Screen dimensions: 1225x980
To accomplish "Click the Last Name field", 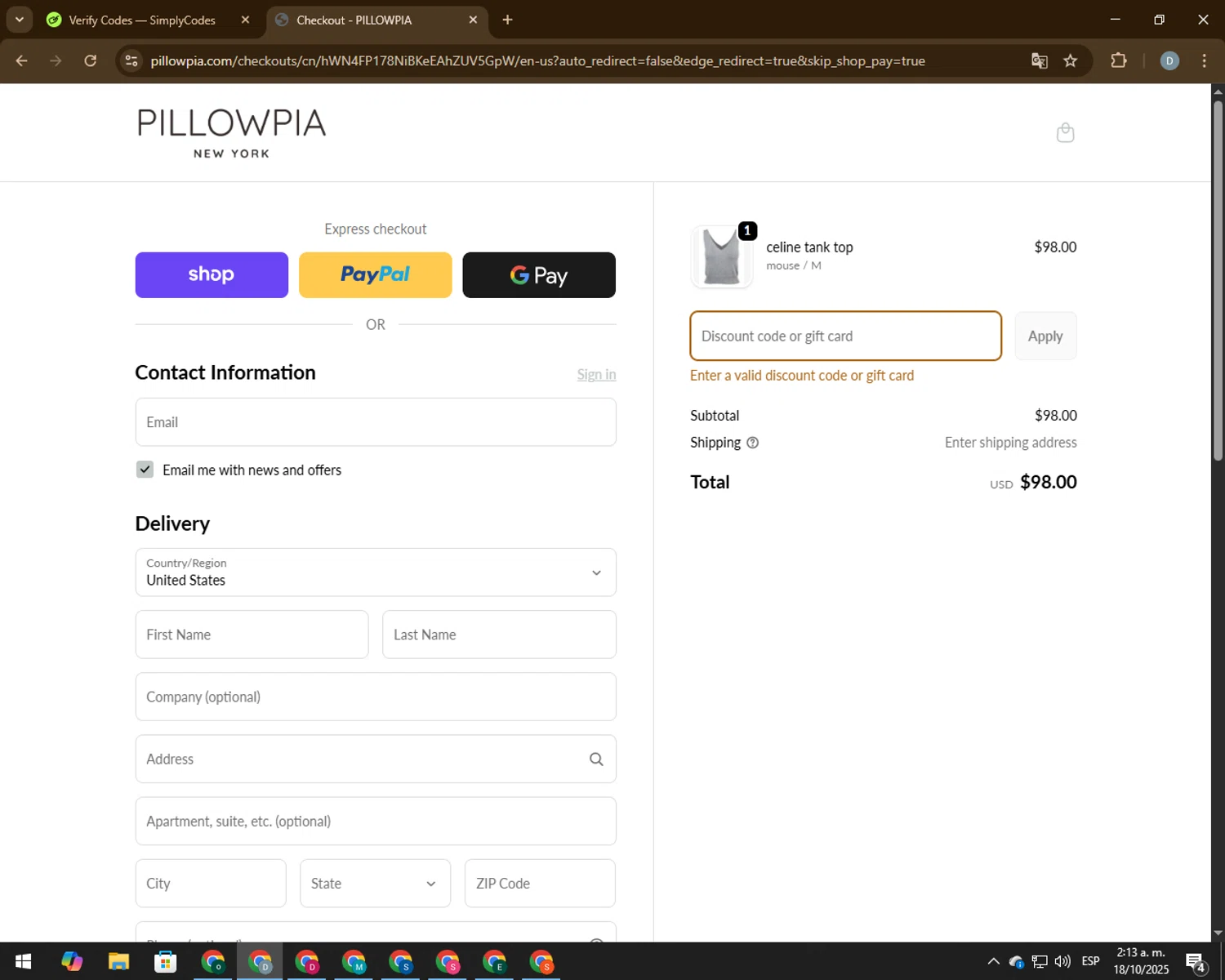I will (499, 635).
